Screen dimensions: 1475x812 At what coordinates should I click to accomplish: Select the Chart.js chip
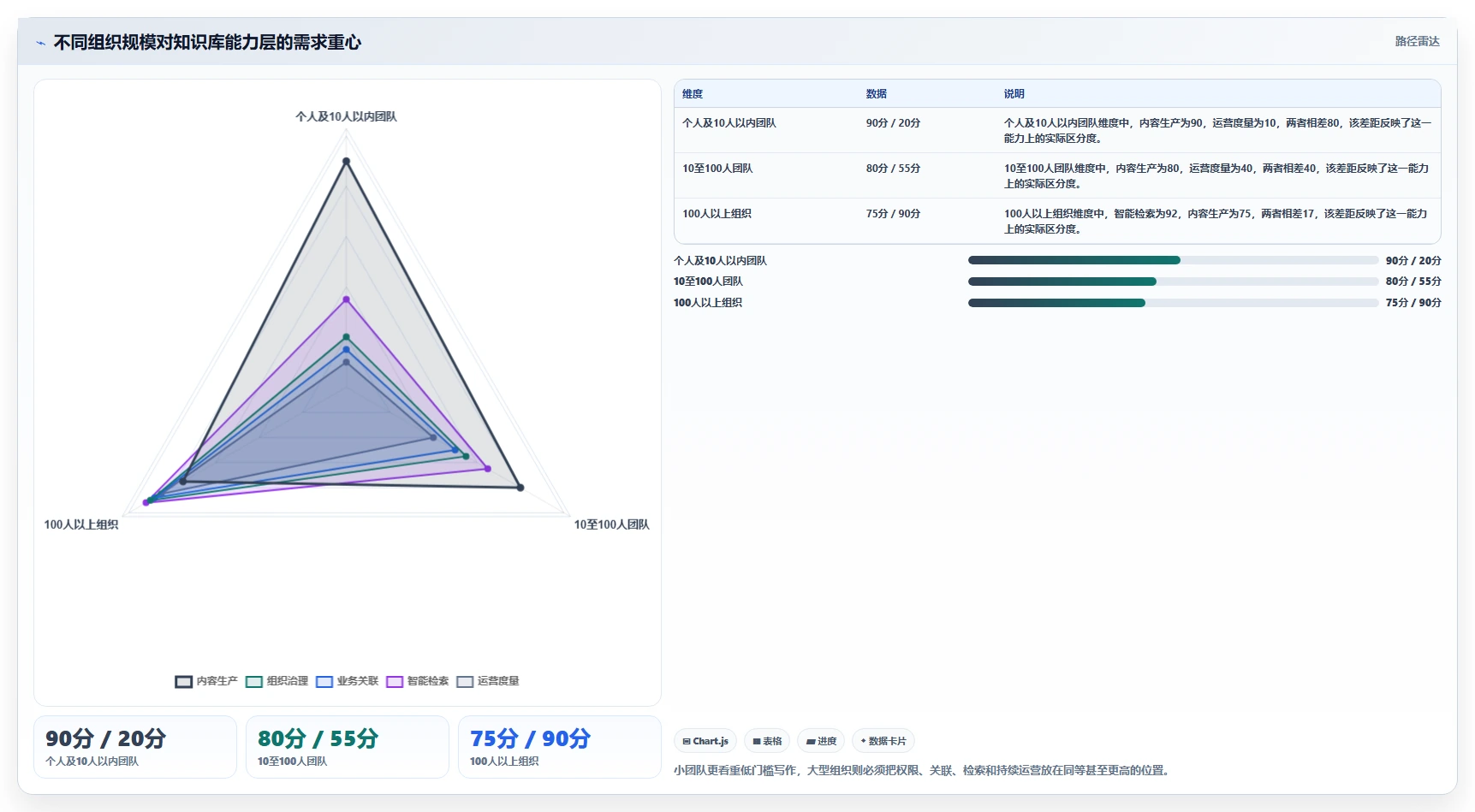pos(705,741)
